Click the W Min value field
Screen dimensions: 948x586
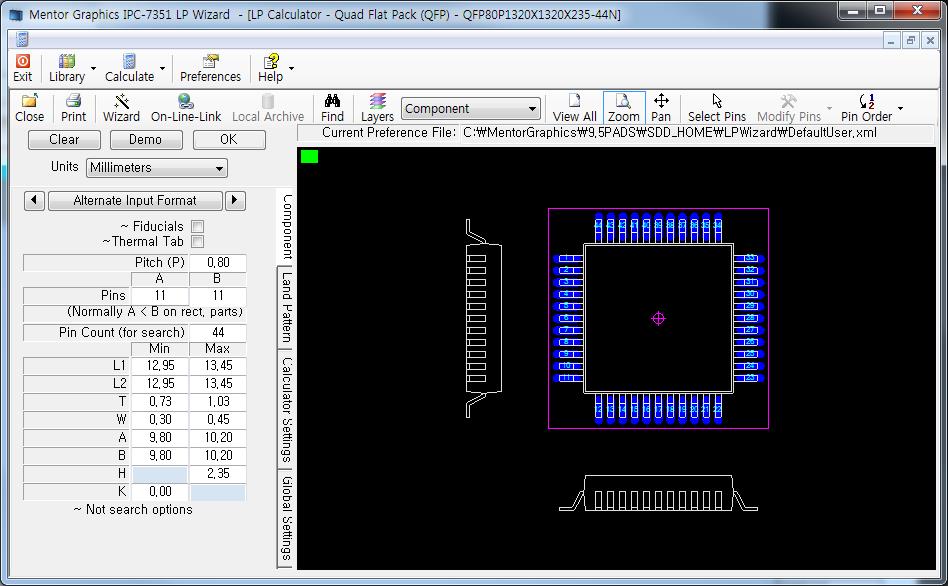point(160,420)
